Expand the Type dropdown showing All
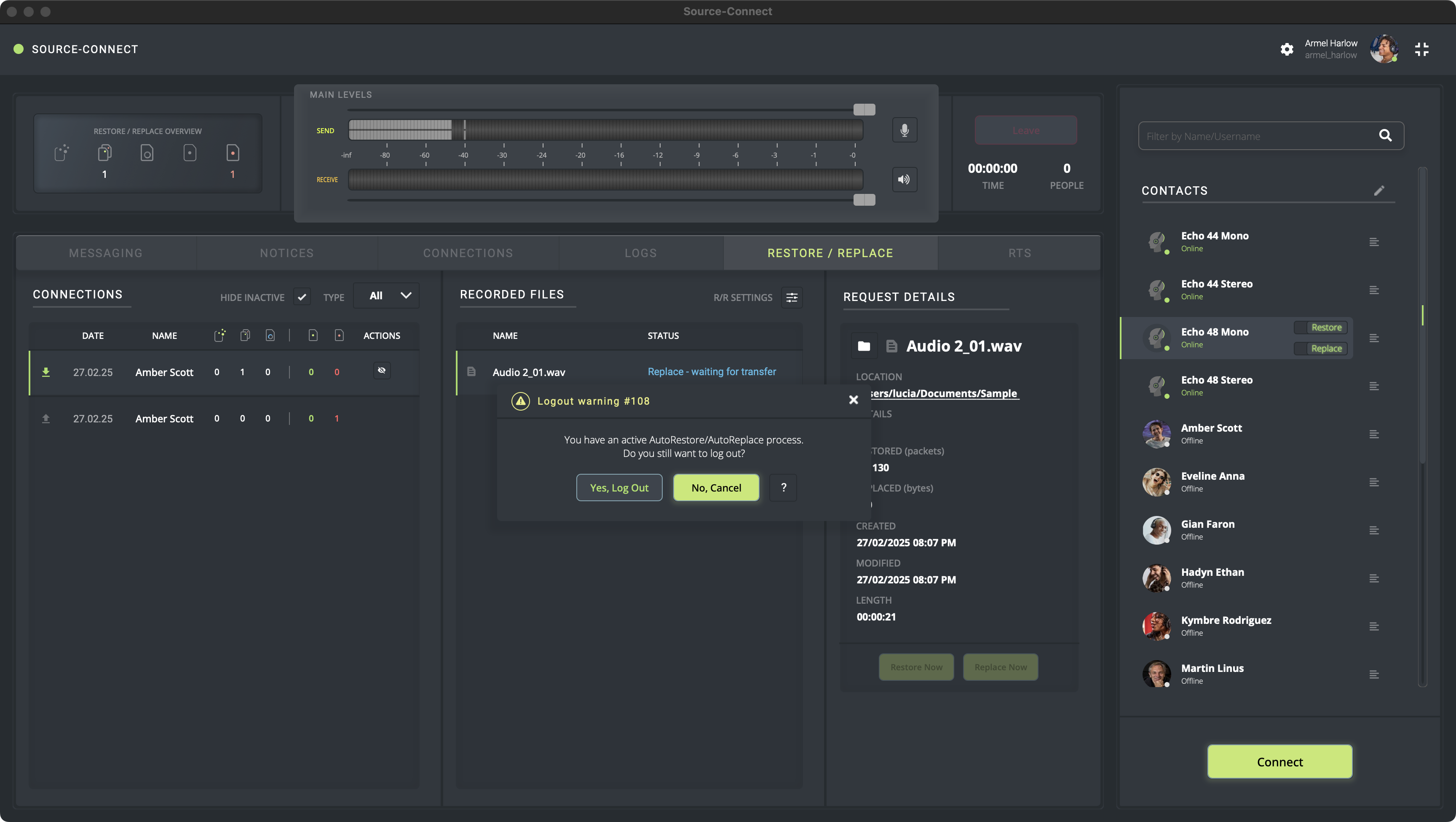 click(x=387, y=296)
